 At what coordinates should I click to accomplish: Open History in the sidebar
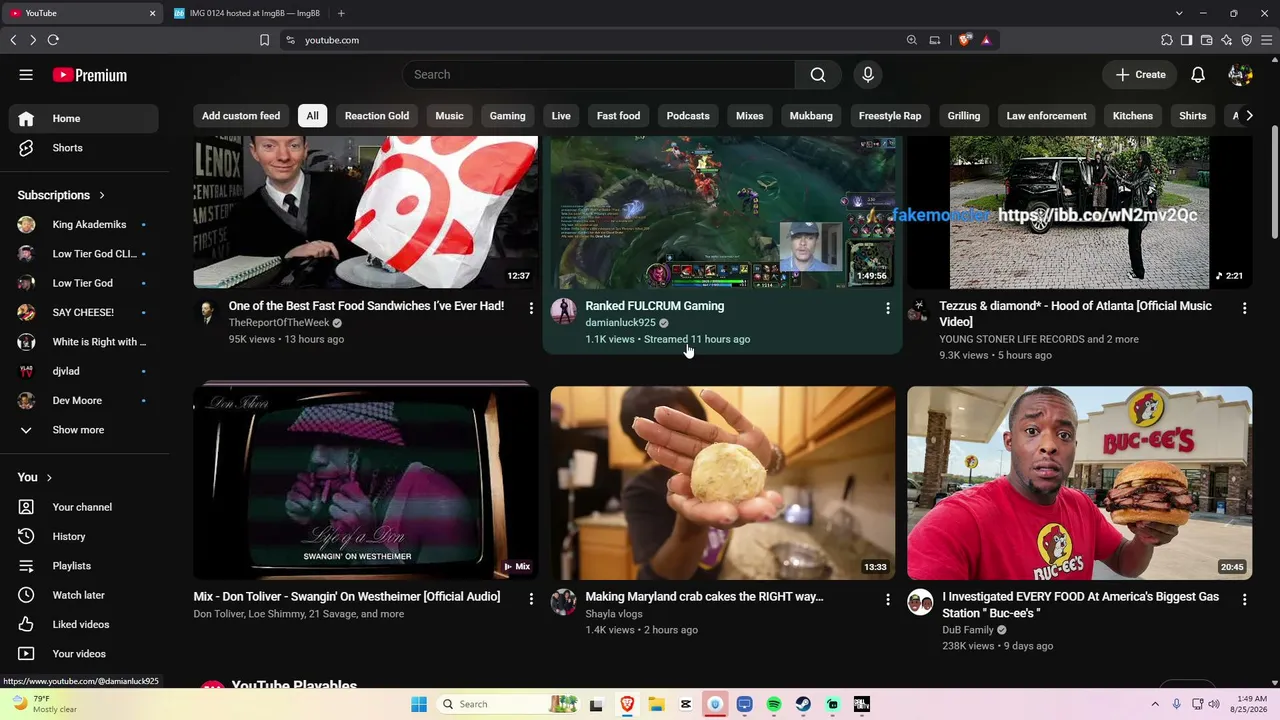84,537
